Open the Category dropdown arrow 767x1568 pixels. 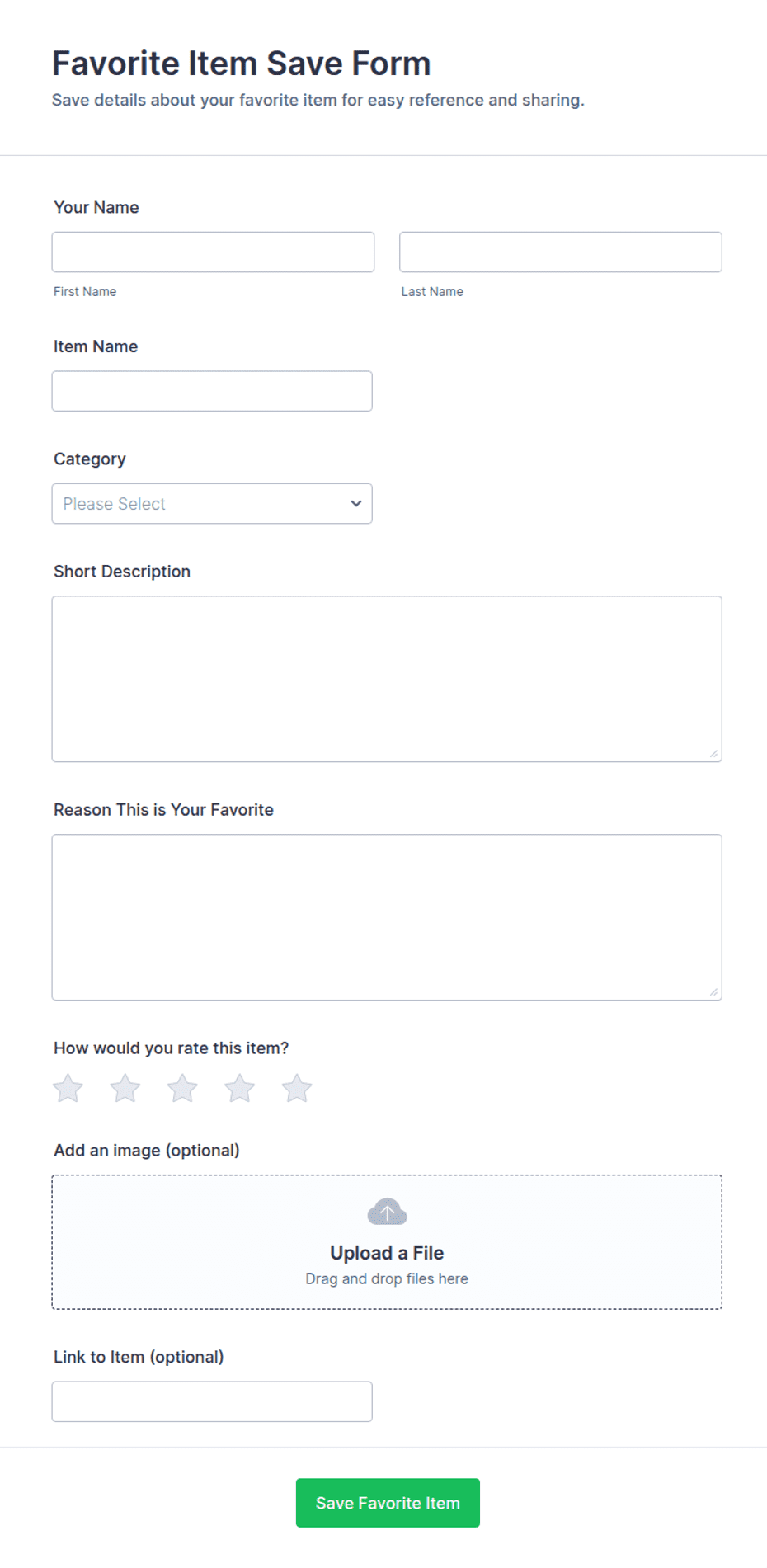(356, 503)
